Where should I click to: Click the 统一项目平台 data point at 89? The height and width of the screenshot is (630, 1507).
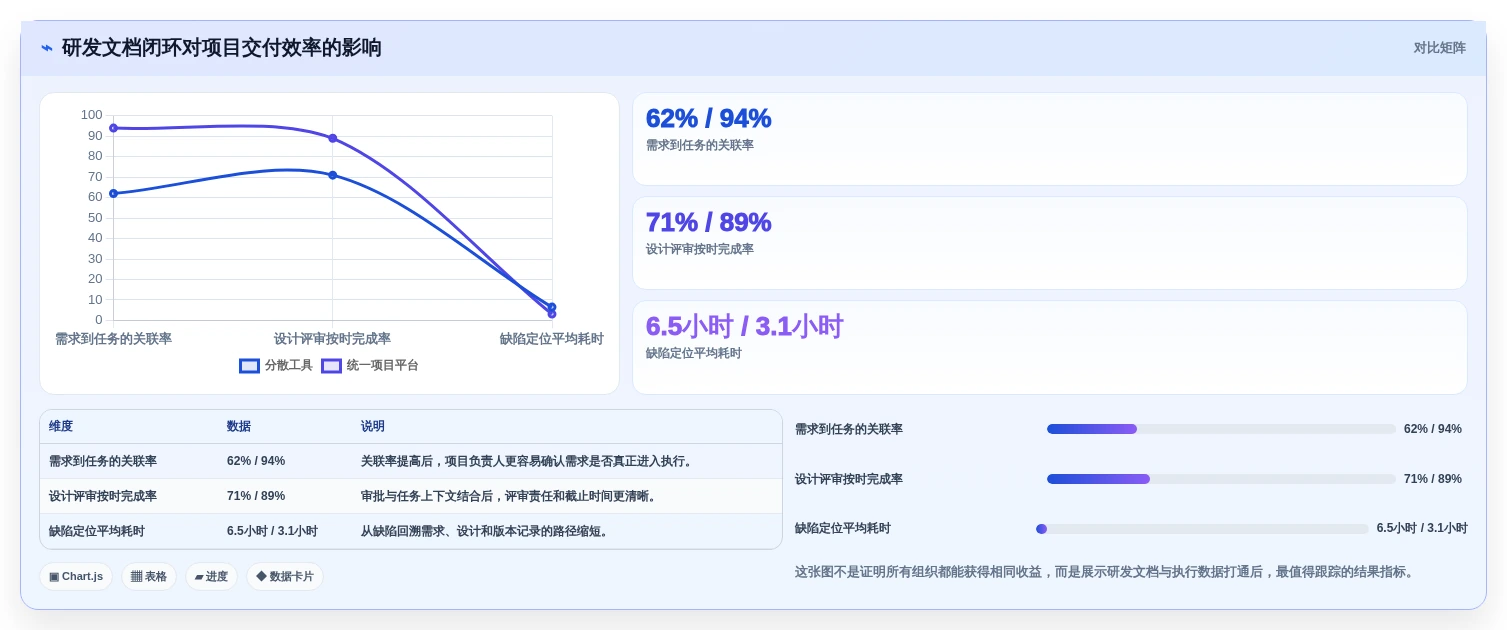point(332,138)
